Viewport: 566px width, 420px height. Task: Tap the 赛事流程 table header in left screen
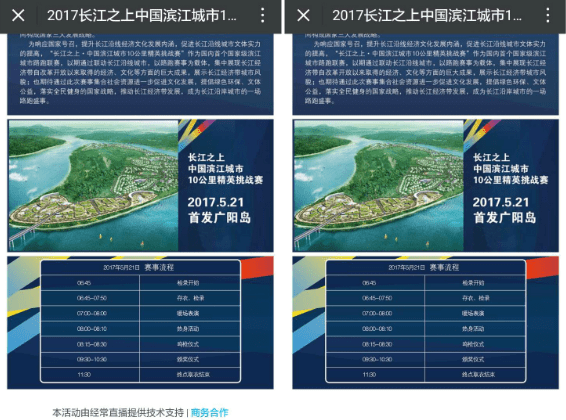coord(140,267)
